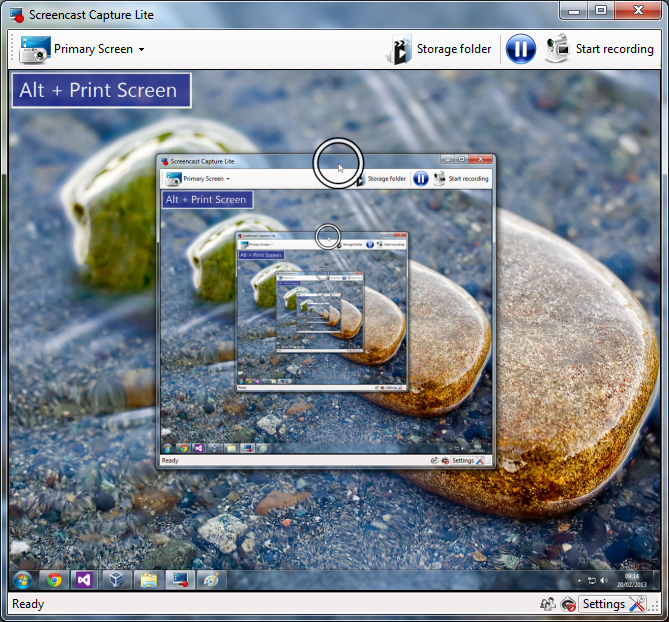Open Paint from the previewed taskbar

pos(212,580)
